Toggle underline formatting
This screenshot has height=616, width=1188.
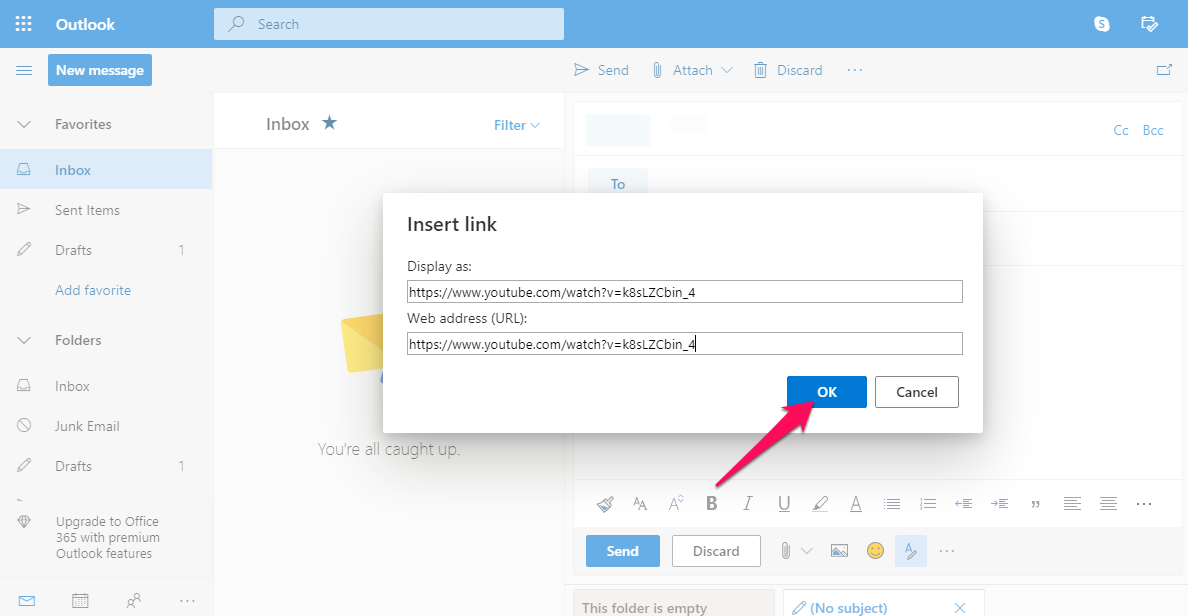click(x=783, y=504)
